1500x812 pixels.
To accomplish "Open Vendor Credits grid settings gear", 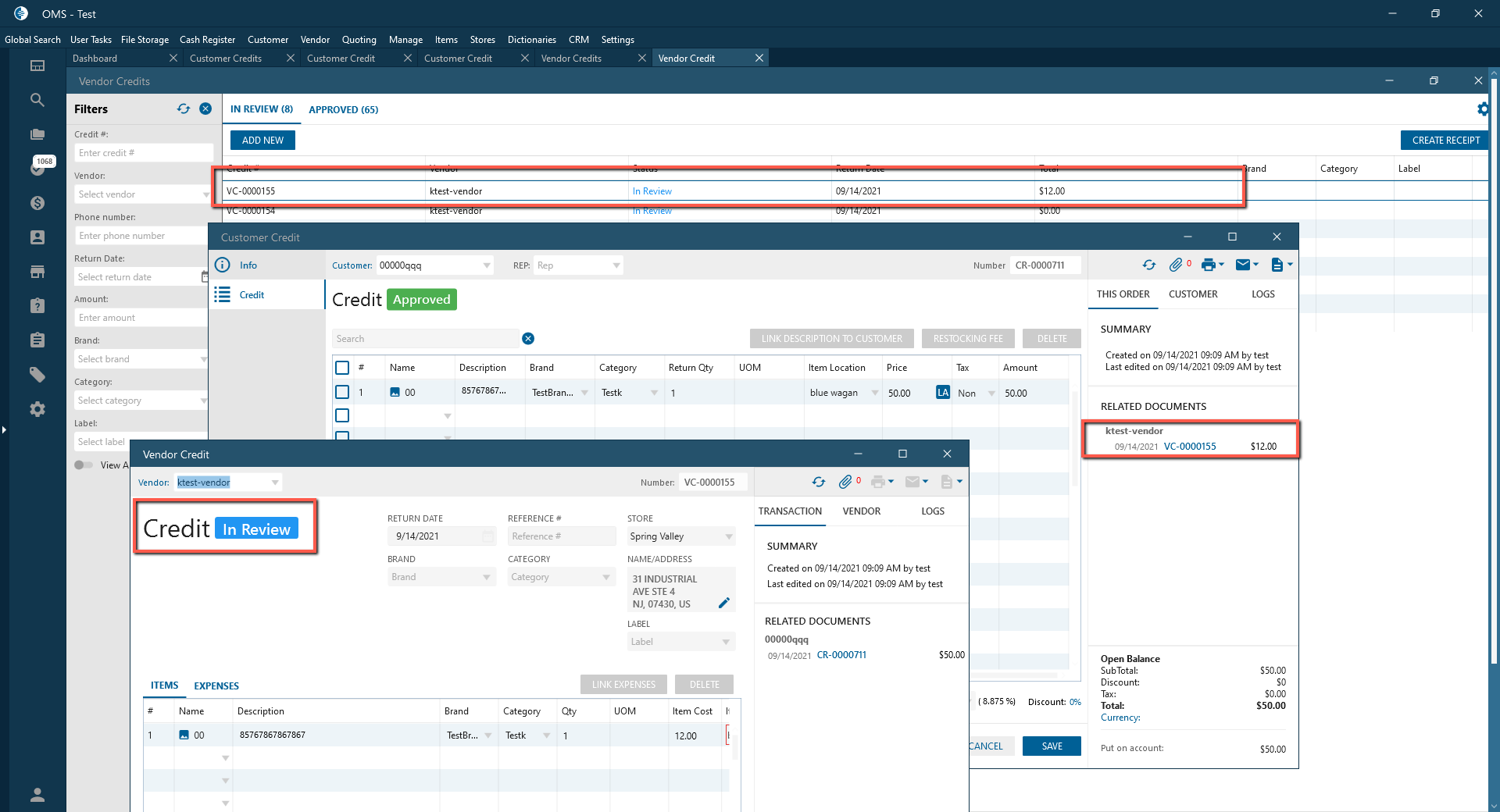I will tap(1482, 109).
